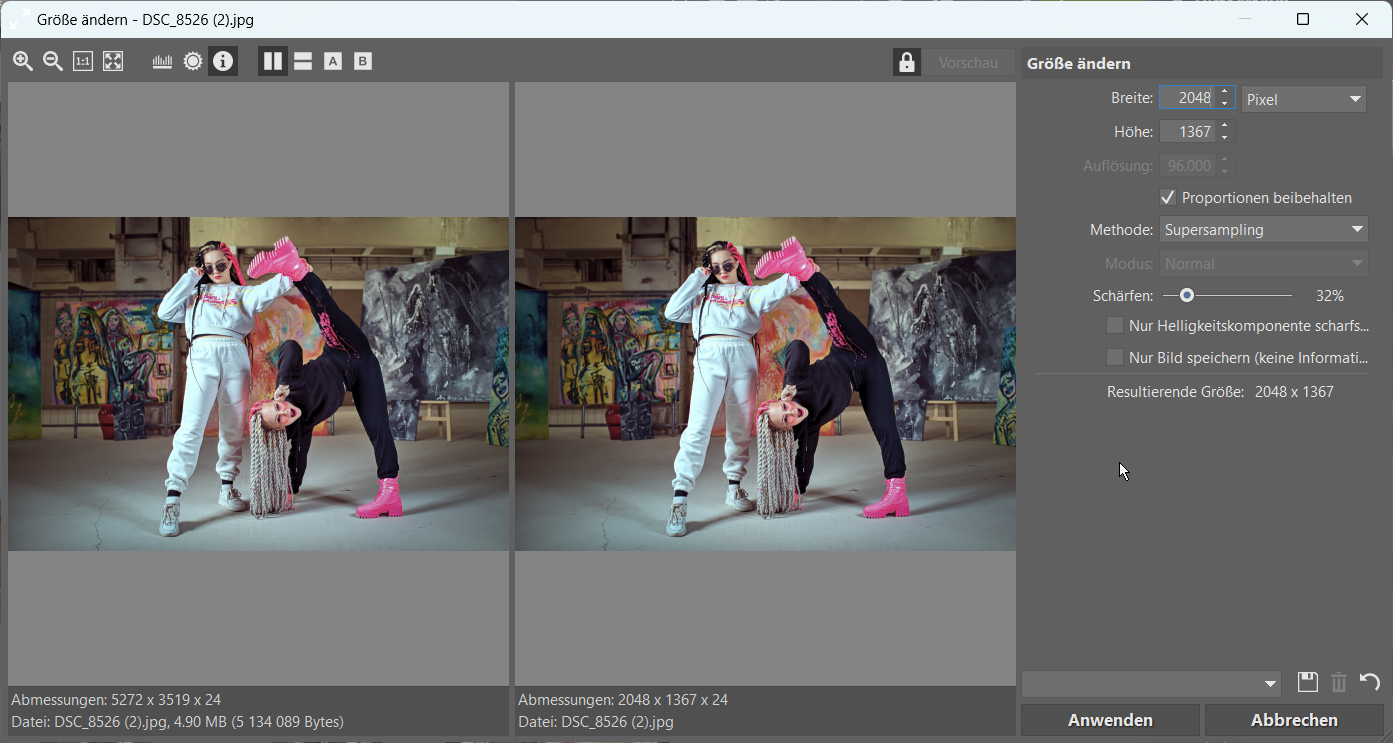1393x743 pixels.
Task: Click the preview lock icon
Action: [x=907, y=63]
